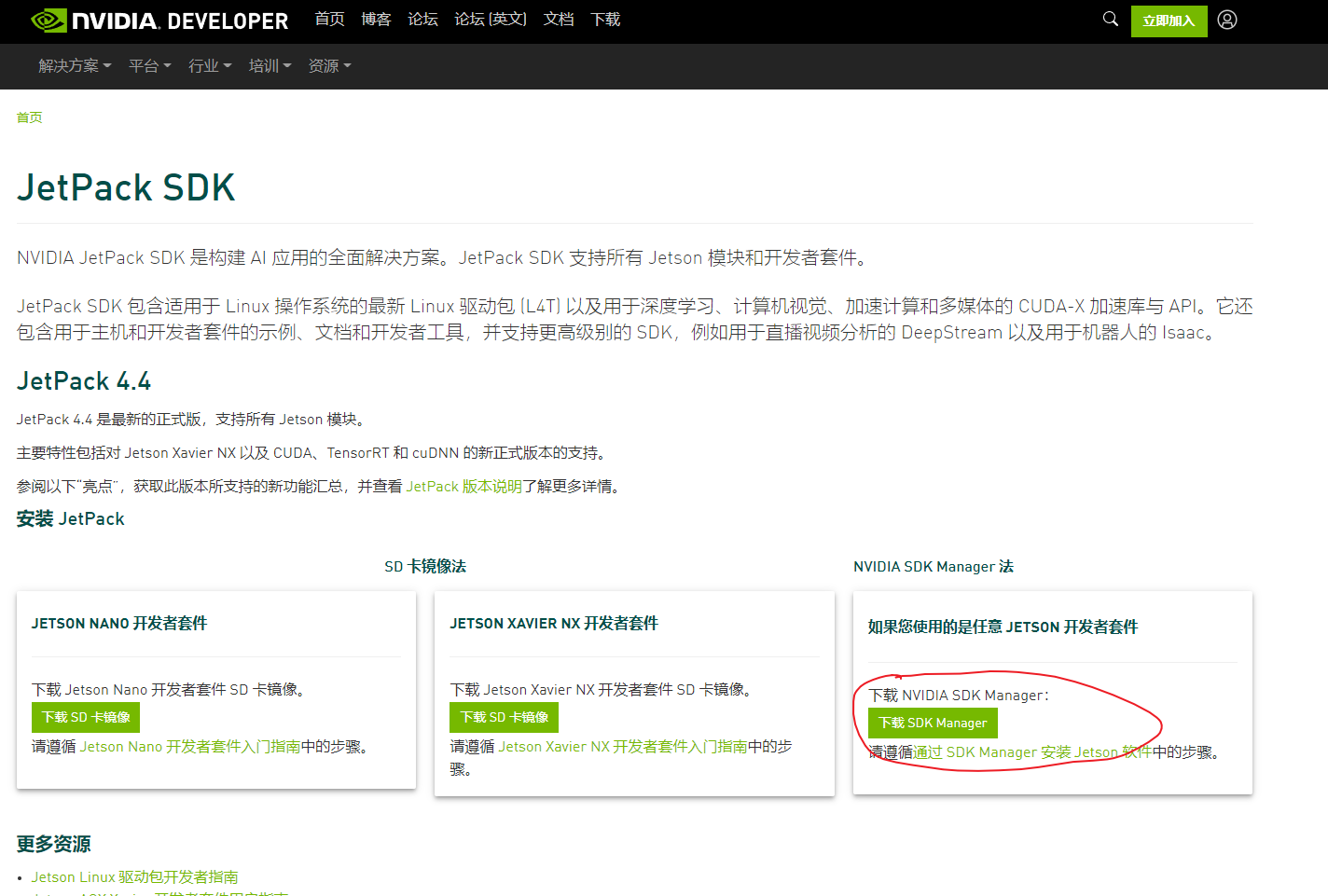
Task: Expand the 行业 dropdown
Action: [210, 66]
